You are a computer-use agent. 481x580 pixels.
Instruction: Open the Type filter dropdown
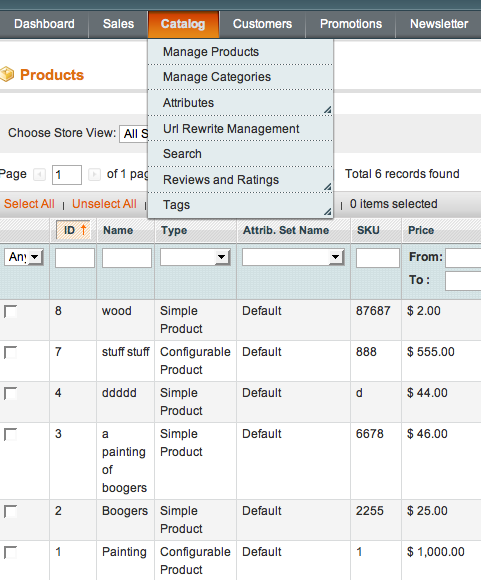[x=195, y=257]
